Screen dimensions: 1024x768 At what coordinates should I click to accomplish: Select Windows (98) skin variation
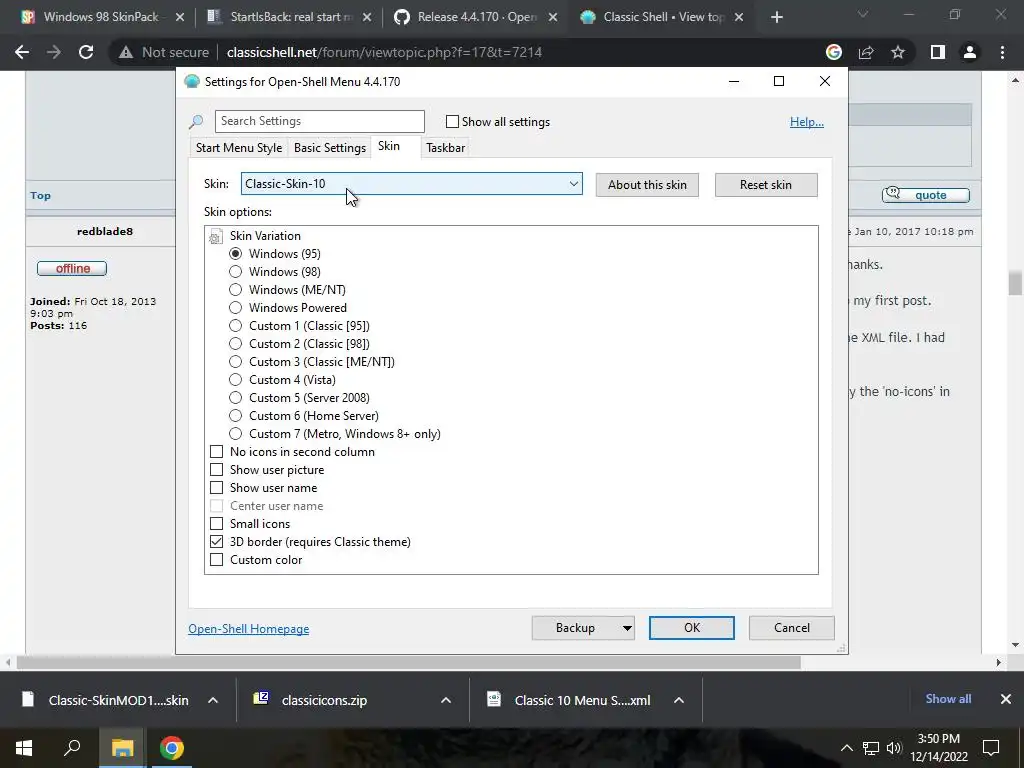pyautogui.click(x=236, y=272)
